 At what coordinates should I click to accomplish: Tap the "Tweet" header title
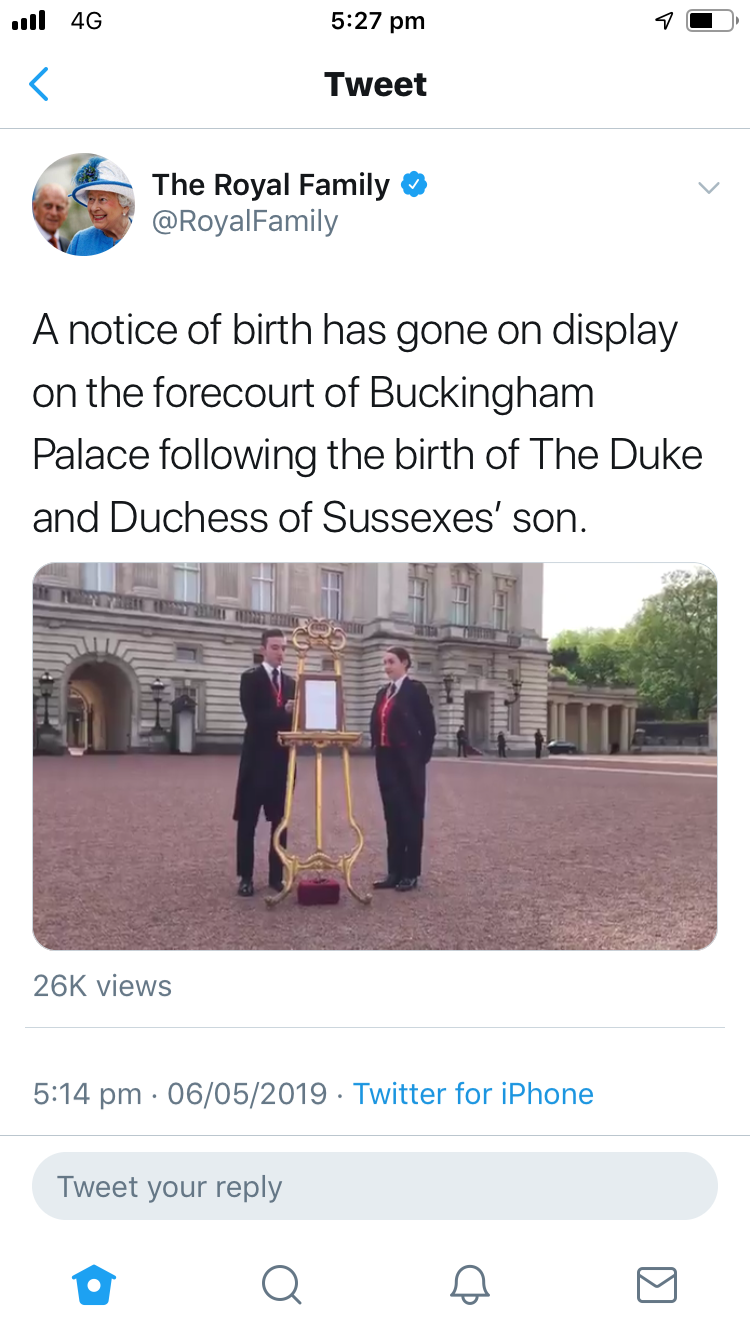[x=375, y=84]
